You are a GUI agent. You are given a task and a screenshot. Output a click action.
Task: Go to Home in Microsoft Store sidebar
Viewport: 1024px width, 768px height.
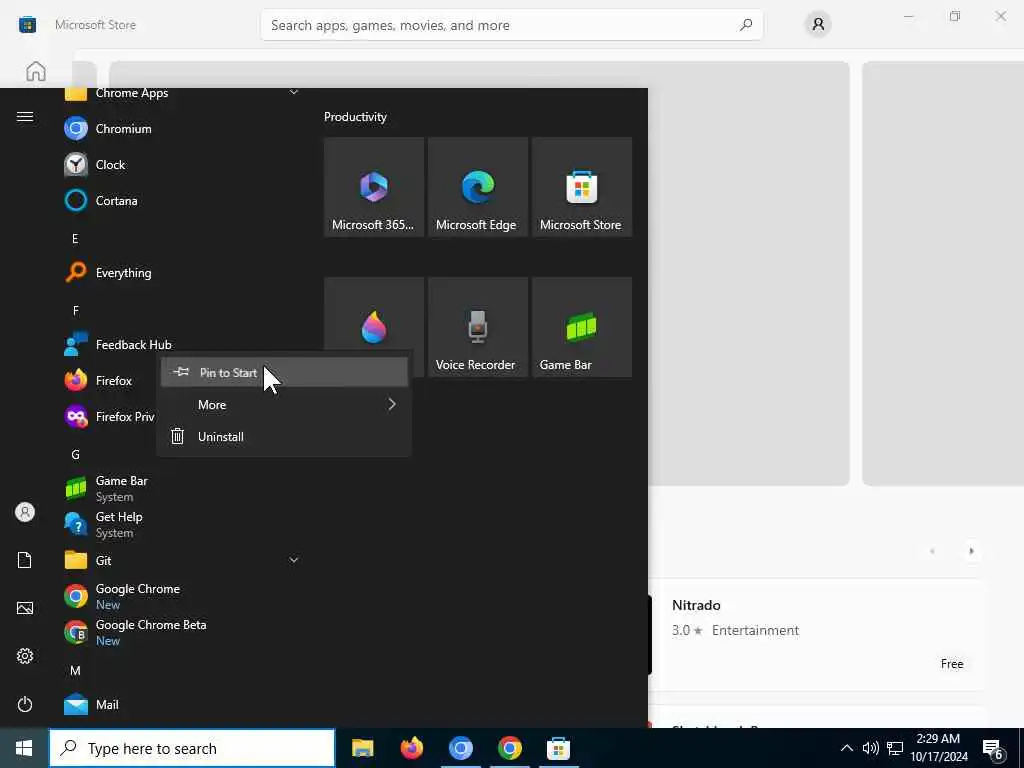pos(36,71)
